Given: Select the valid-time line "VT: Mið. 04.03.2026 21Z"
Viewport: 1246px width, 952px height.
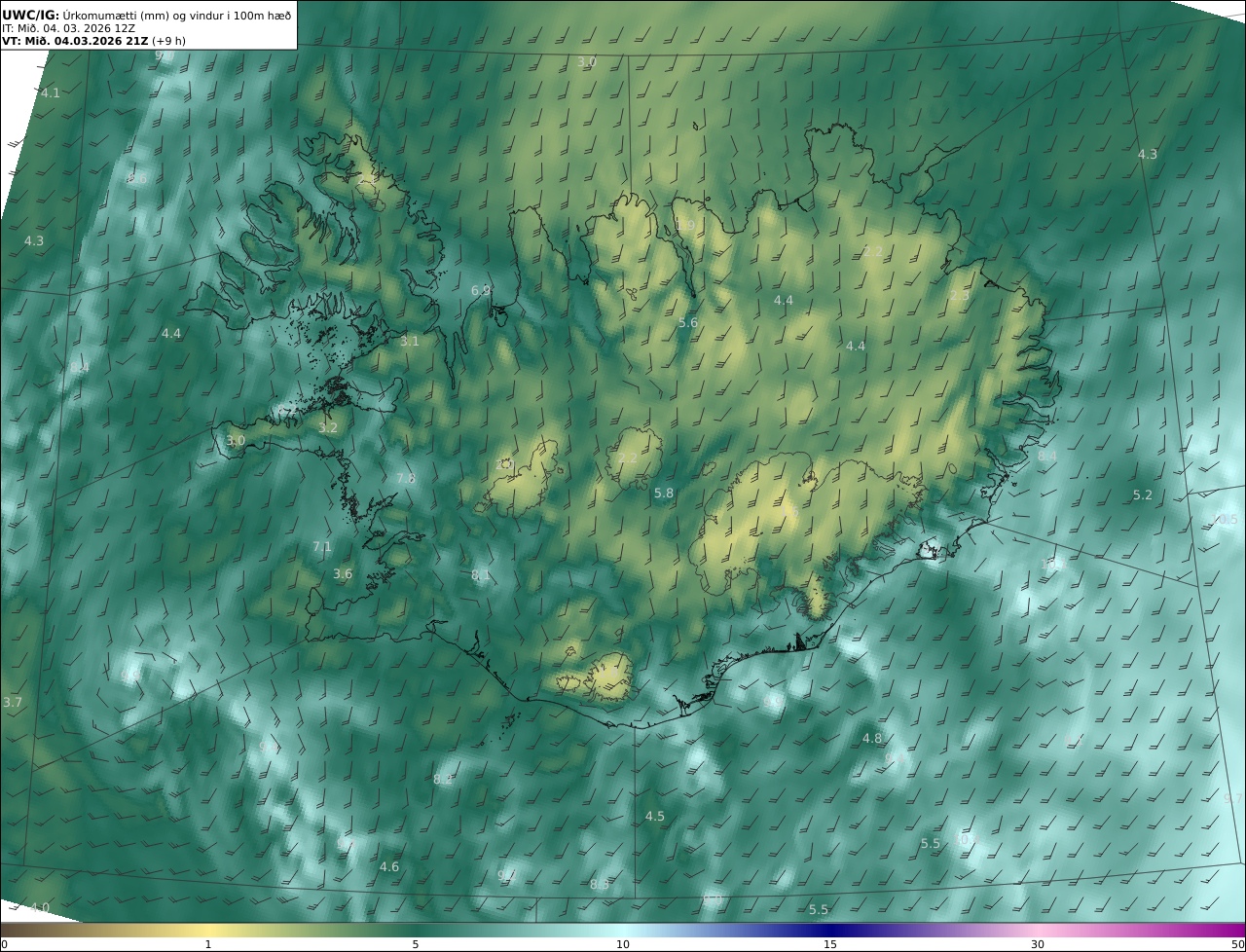Looking at the screenshot, I should (x=75, y=41).
